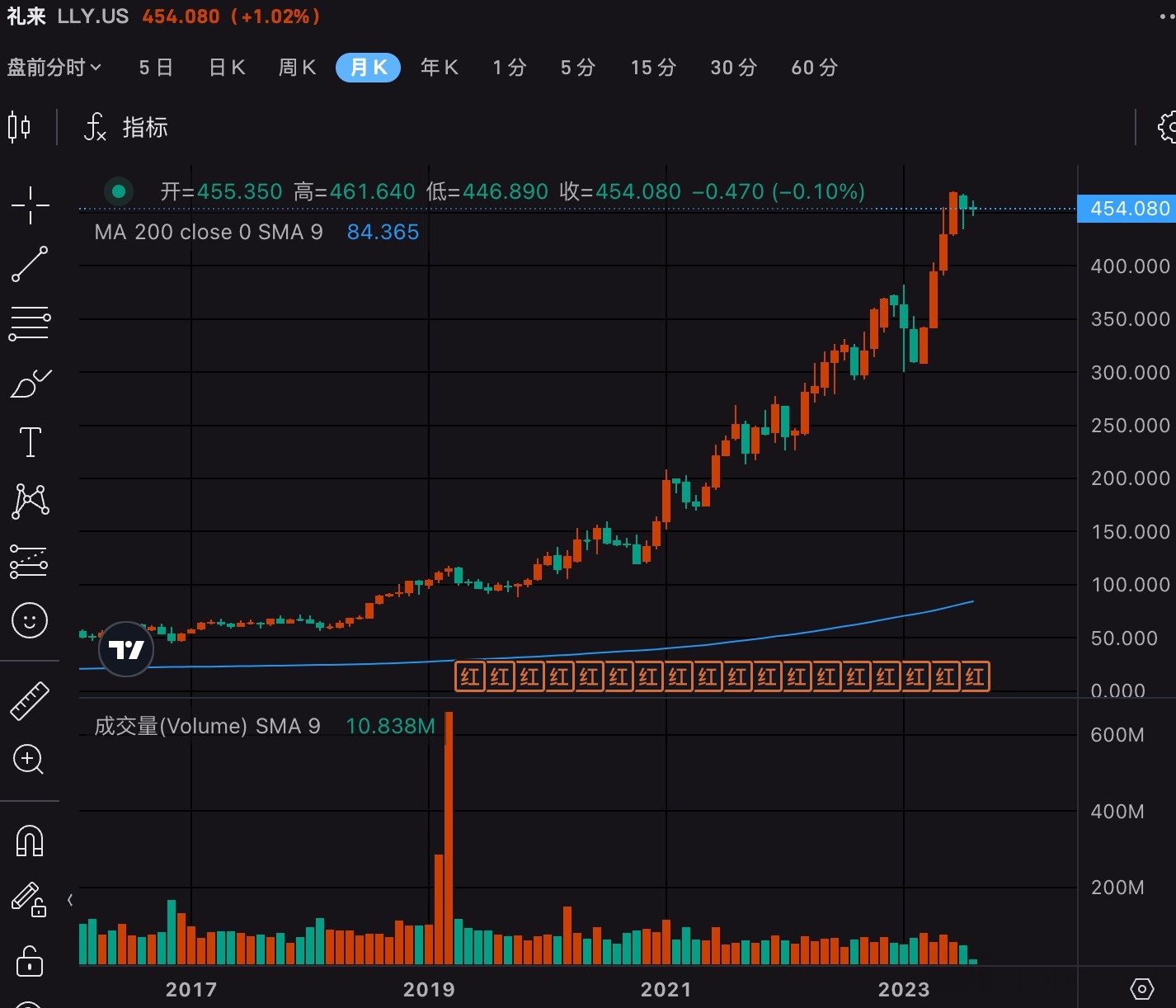1176x1008 pixels.
Task: Select the text annotation tool
Action: click(30, 442)
